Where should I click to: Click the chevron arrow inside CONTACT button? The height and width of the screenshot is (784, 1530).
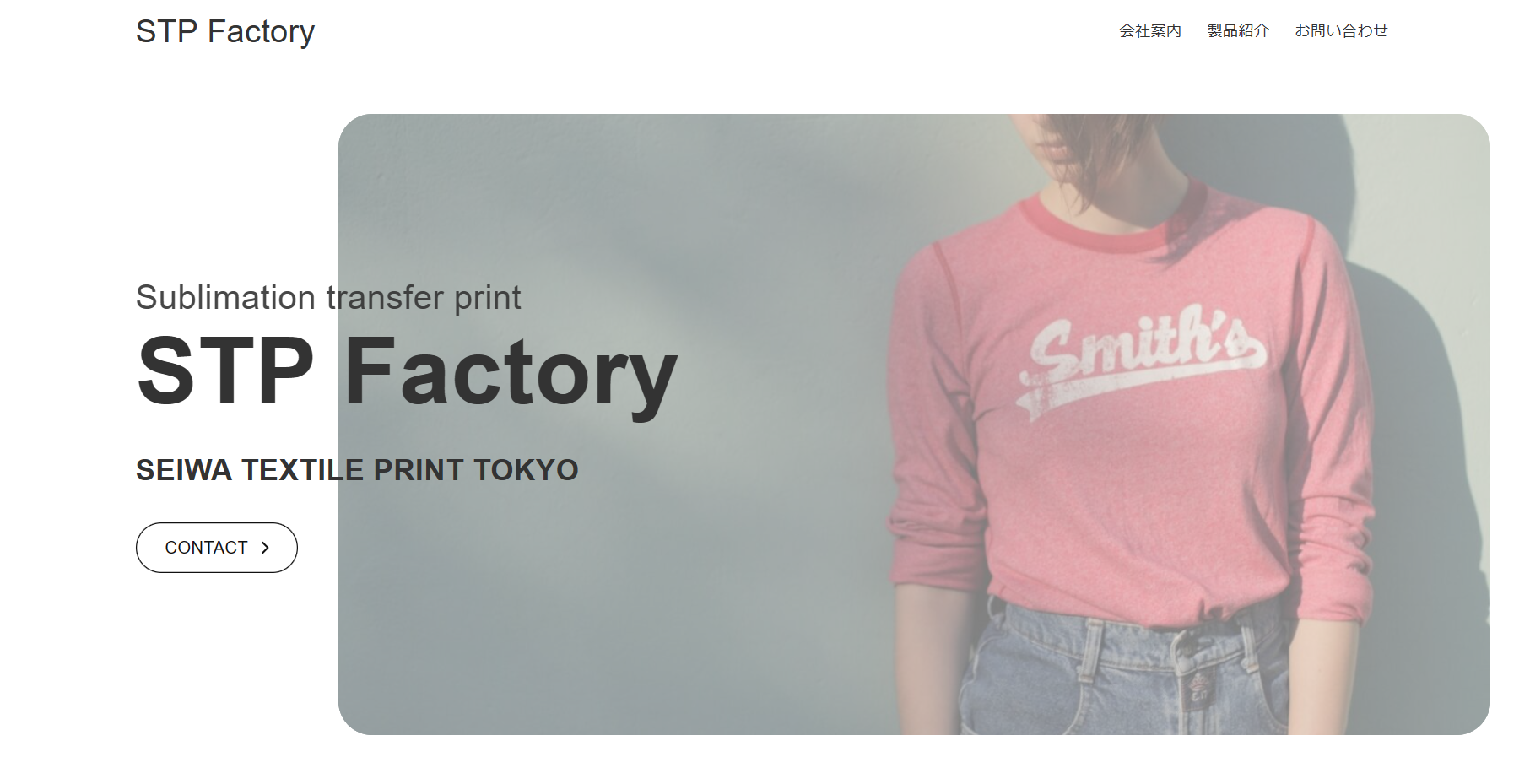click(x=265, y=548)
